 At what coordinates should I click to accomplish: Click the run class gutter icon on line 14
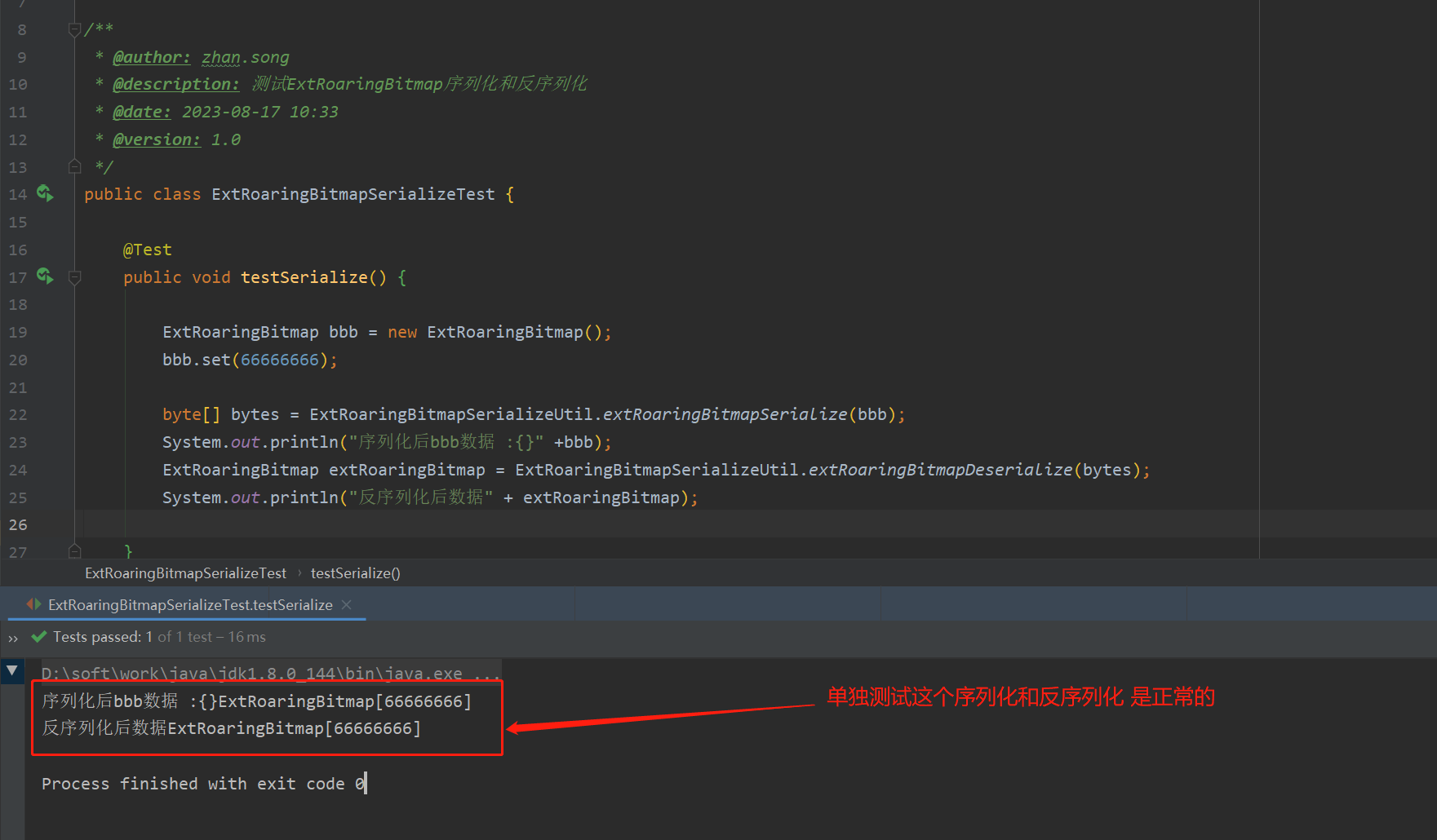45,194
